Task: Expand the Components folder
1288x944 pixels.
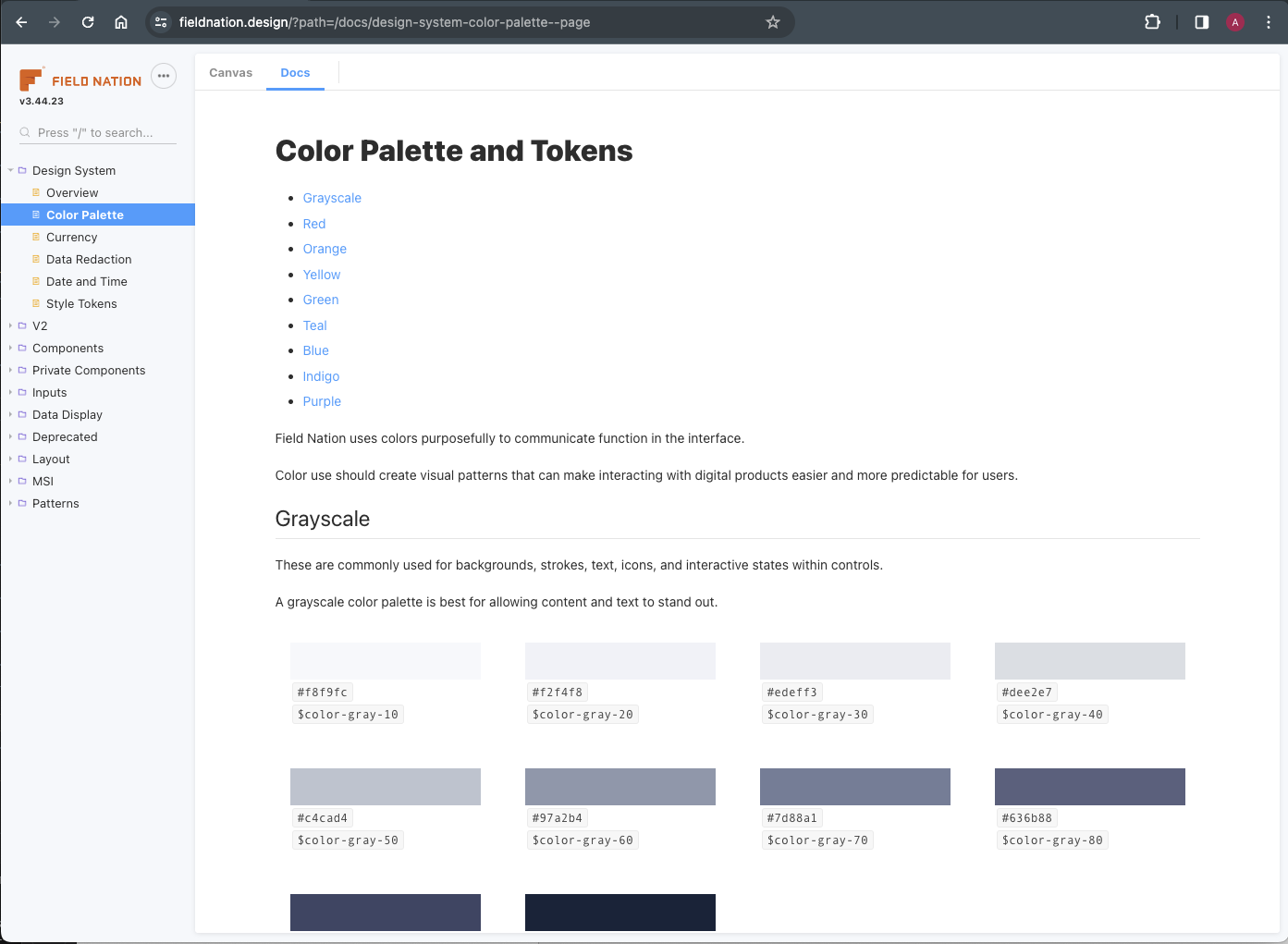Action: click(67, 348)
